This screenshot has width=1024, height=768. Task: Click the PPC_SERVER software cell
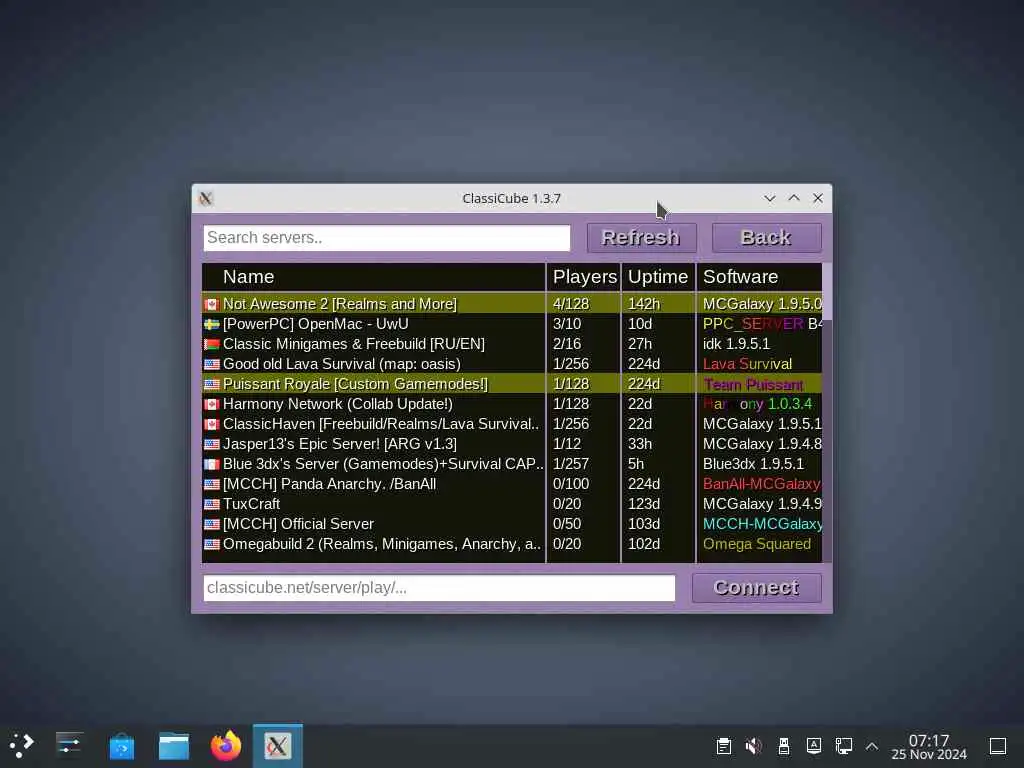[x=761, y=324]
